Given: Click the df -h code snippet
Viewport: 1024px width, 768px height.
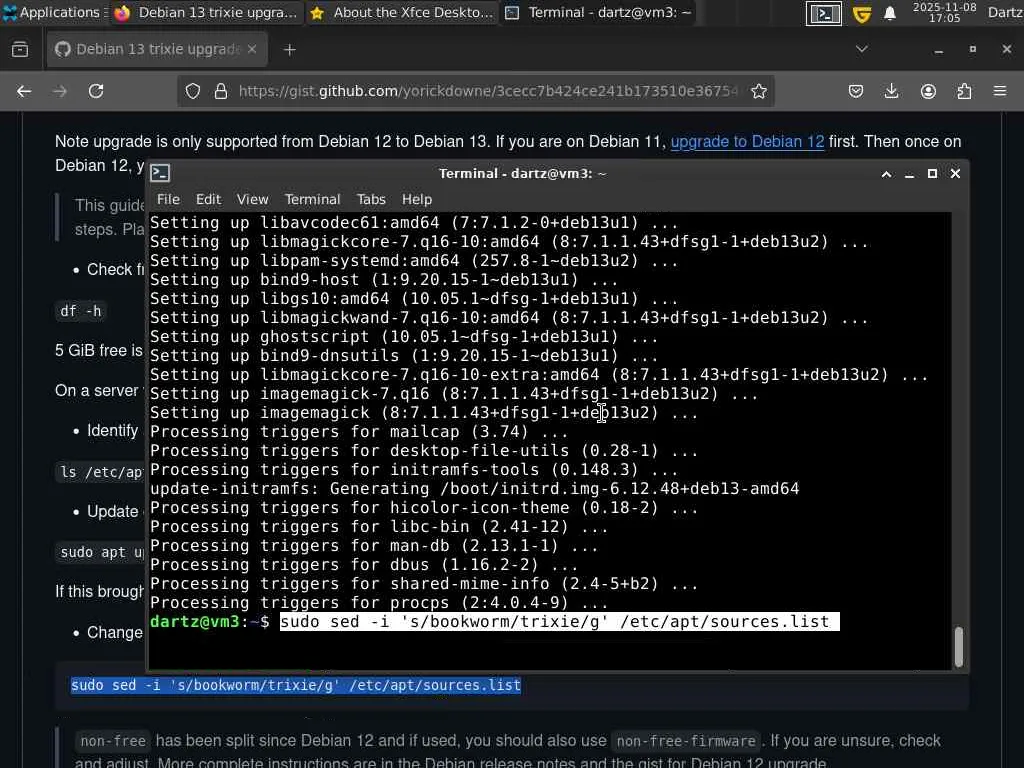Looking at the screenshot, I should [81, 311].
